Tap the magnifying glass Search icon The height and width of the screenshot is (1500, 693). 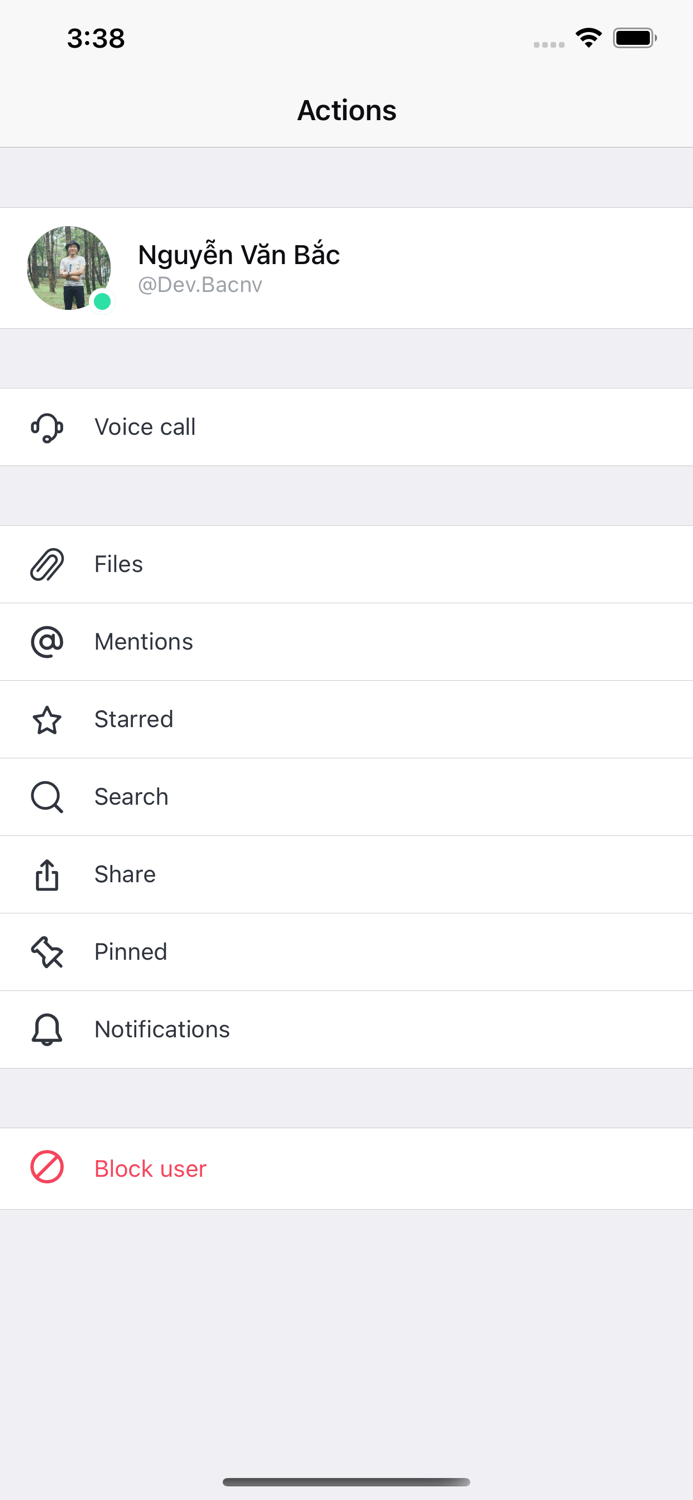[x=47, y=797]
